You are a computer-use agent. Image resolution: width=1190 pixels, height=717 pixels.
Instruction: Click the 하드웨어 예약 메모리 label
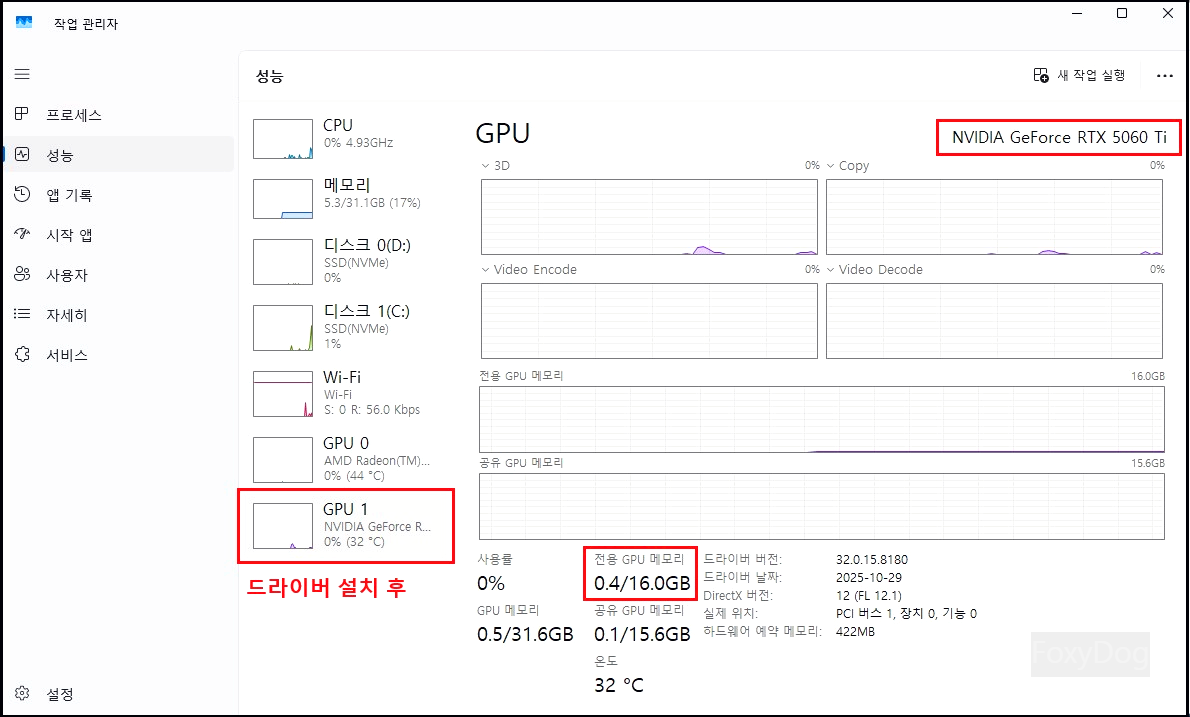coord(762,631)
